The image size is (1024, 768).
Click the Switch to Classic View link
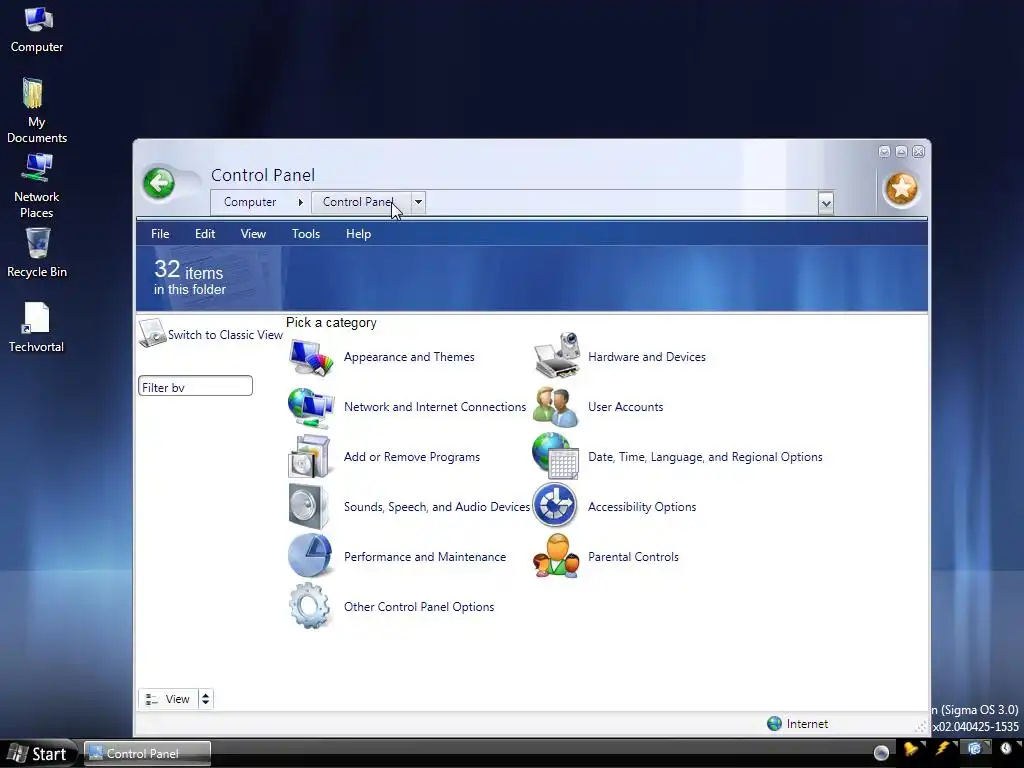click(225, 335)
